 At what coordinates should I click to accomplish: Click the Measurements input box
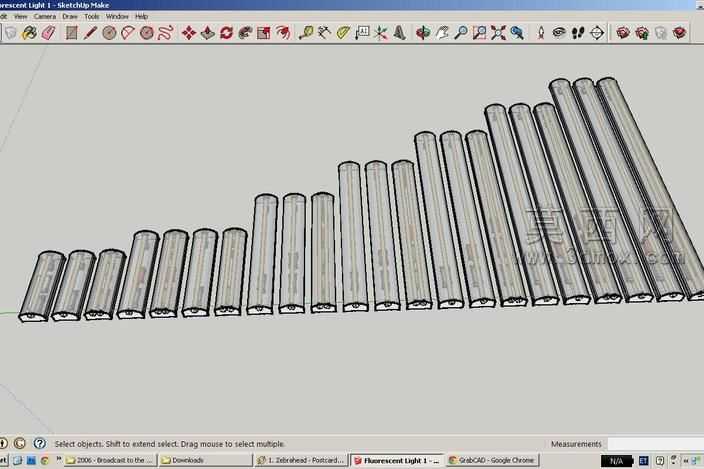coord(656,444)
